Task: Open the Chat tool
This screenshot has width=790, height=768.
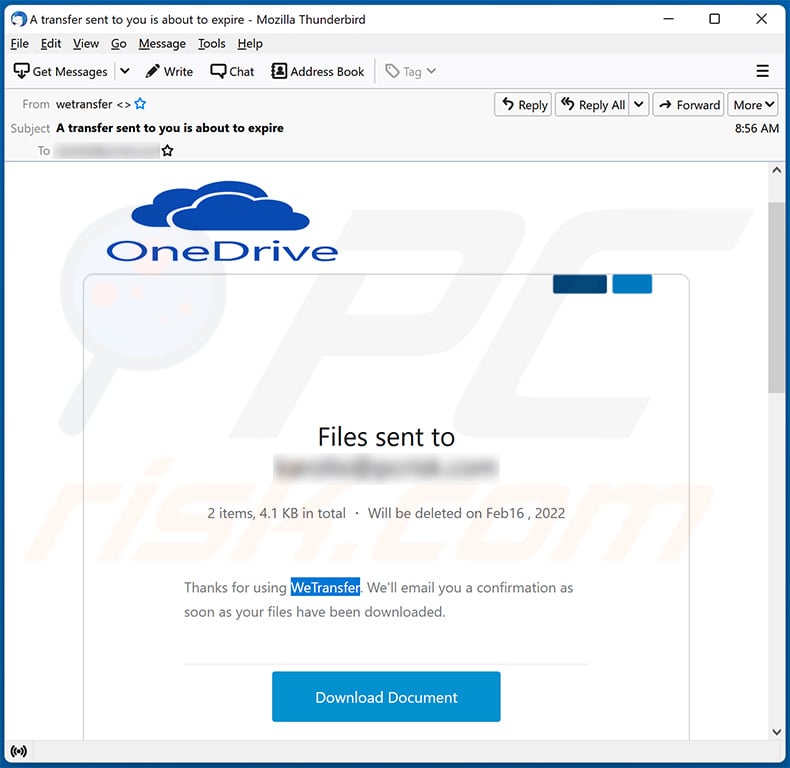Action: click(x=232, y=72)
